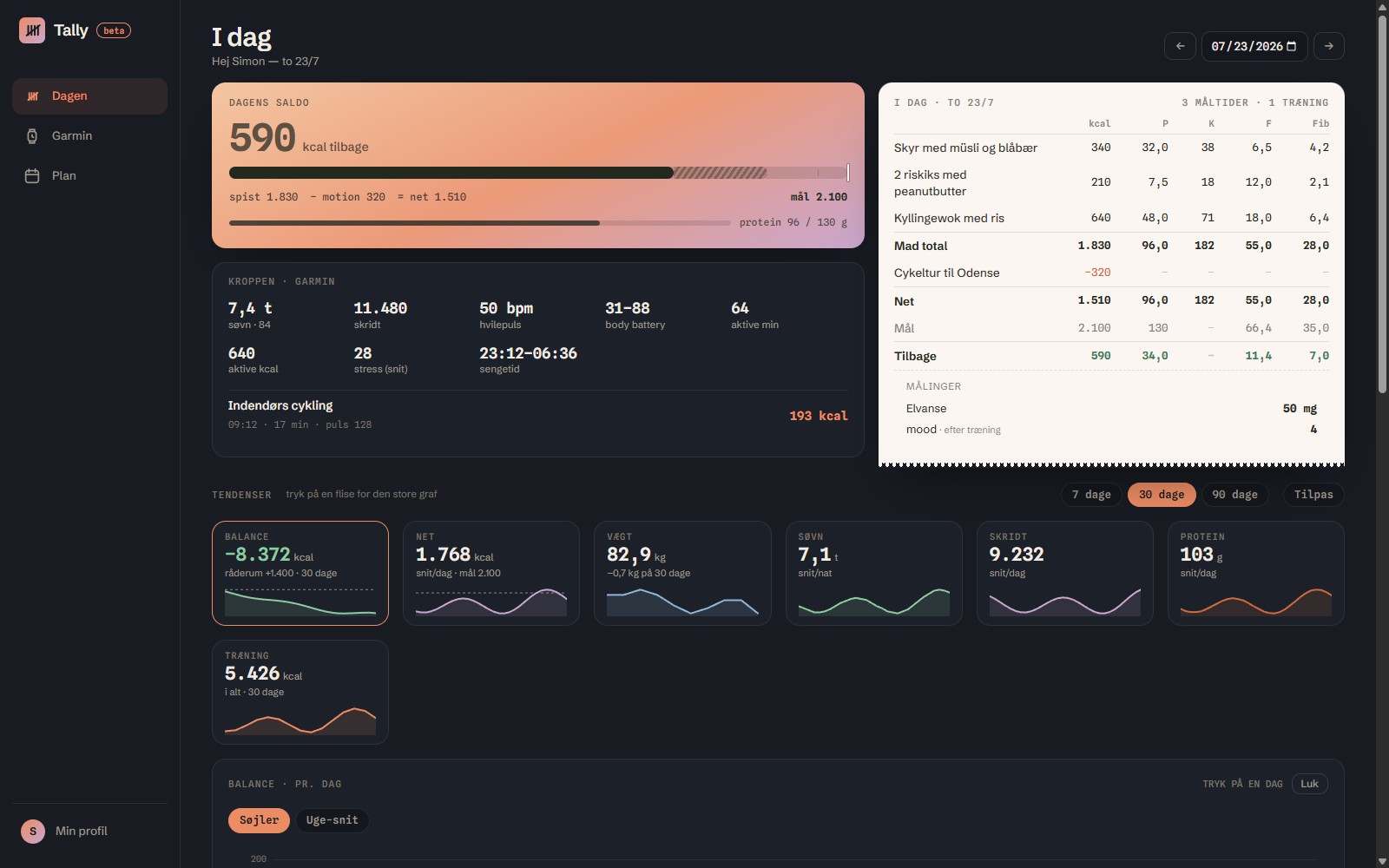Click the date field 07/23/2026
Viewport: 1389px width, 868px height.
pos(1254,46)
